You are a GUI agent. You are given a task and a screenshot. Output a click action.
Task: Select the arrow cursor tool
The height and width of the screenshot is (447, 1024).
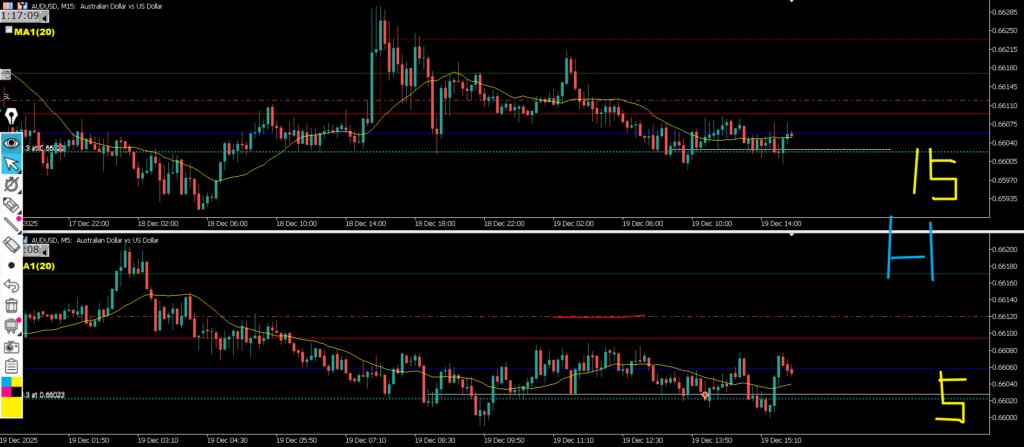11,164
